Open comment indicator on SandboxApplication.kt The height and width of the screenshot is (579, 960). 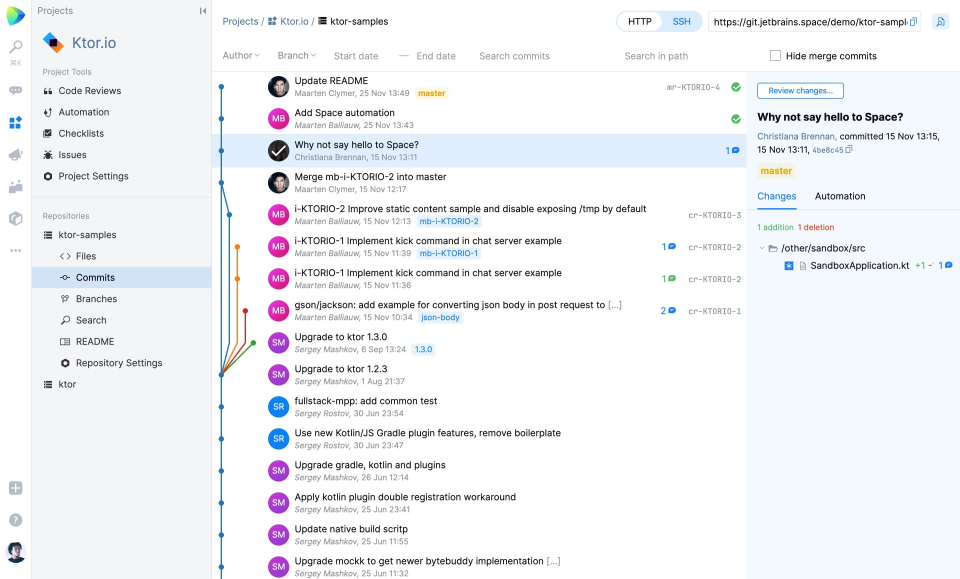pyautogui.click(x=945, y=266)
